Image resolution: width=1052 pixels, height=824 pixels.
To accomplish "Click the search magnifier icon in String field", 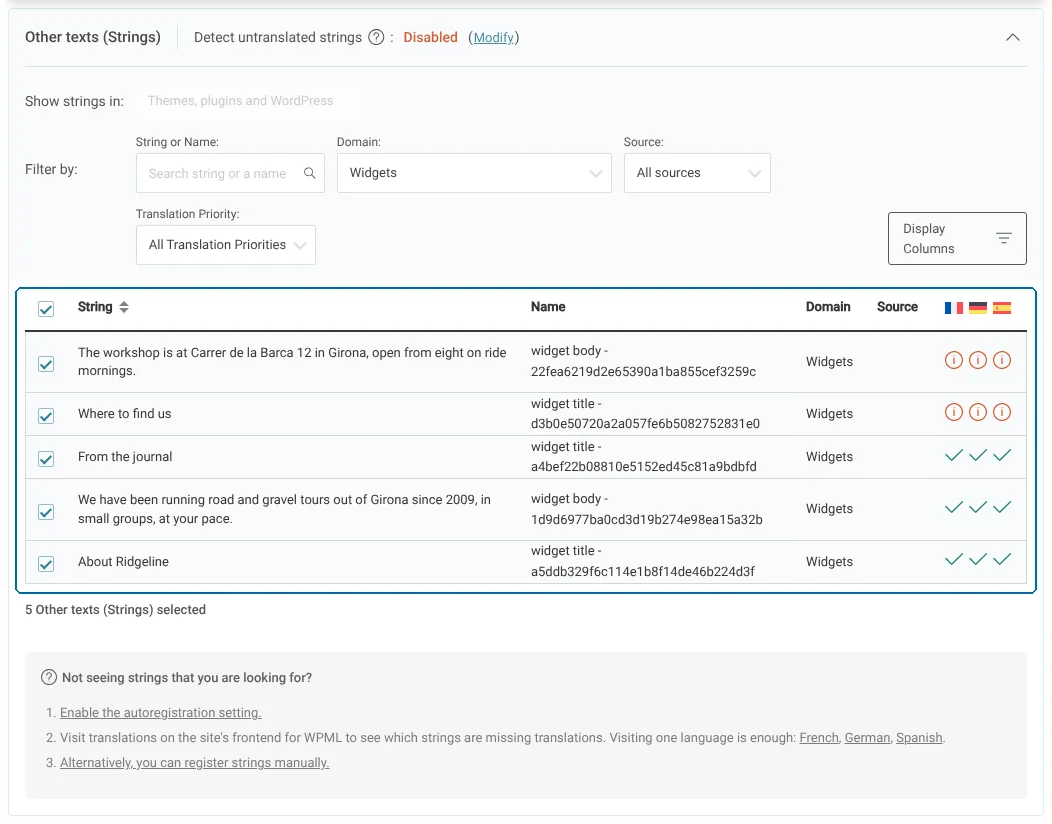I will pos(309,173).
